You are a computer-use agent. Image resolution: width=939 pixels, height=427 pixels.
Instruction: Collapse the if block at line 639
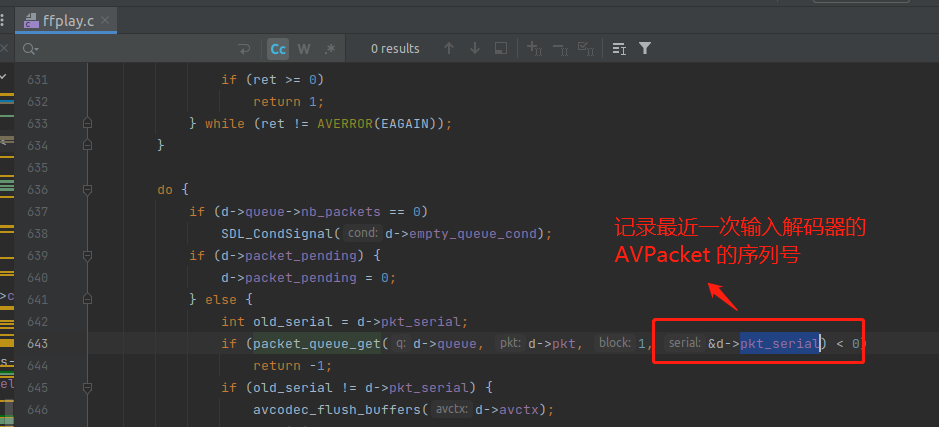click(88, 255)
